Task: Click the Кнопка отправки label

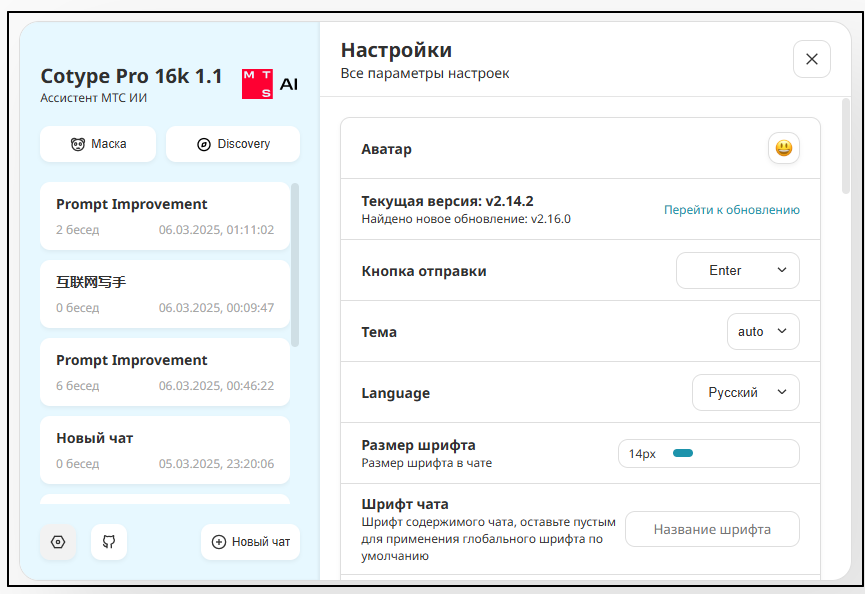Action: pos(424,271)
